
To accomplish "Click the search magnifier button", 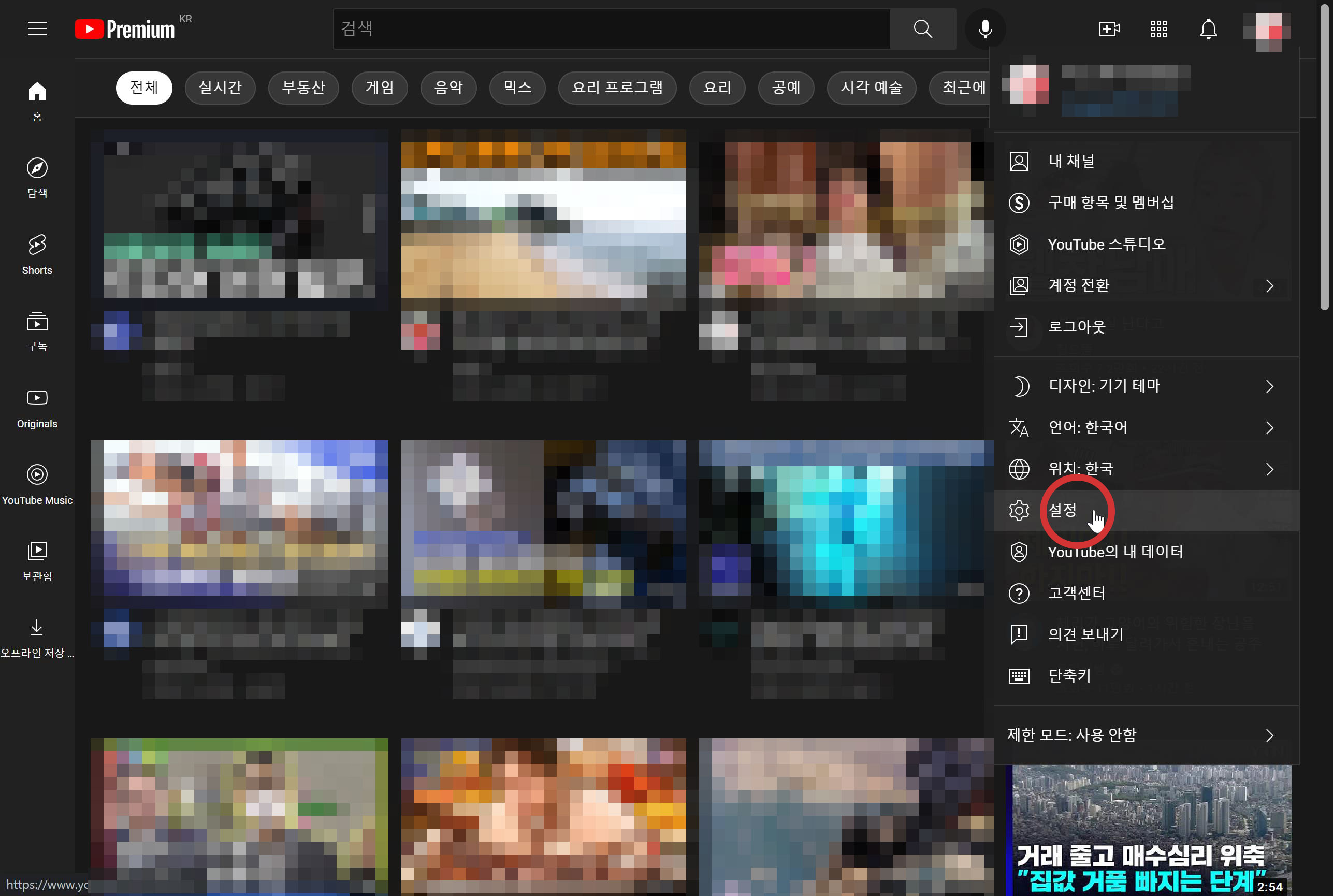I will point(923,28).
